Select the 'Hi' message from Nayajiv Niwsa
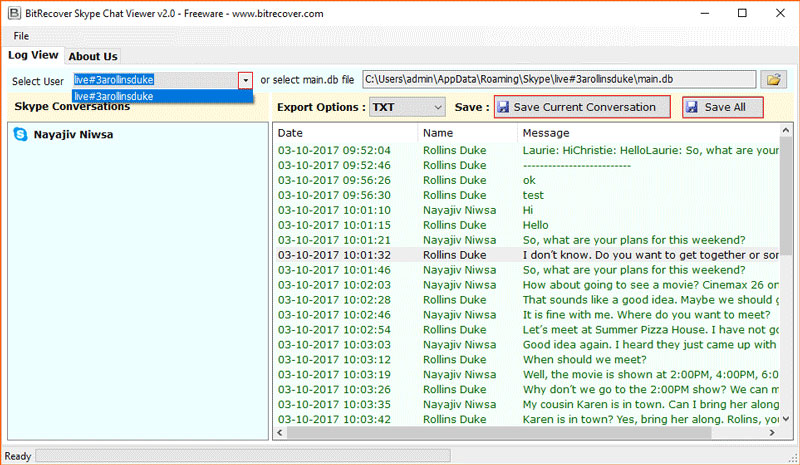 coord(527,210)
